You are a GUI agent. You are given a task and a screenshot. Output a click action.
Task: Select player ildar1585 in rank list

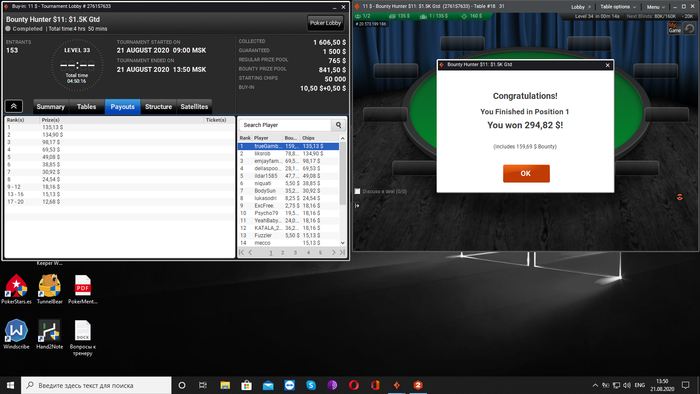coord(289,176)
